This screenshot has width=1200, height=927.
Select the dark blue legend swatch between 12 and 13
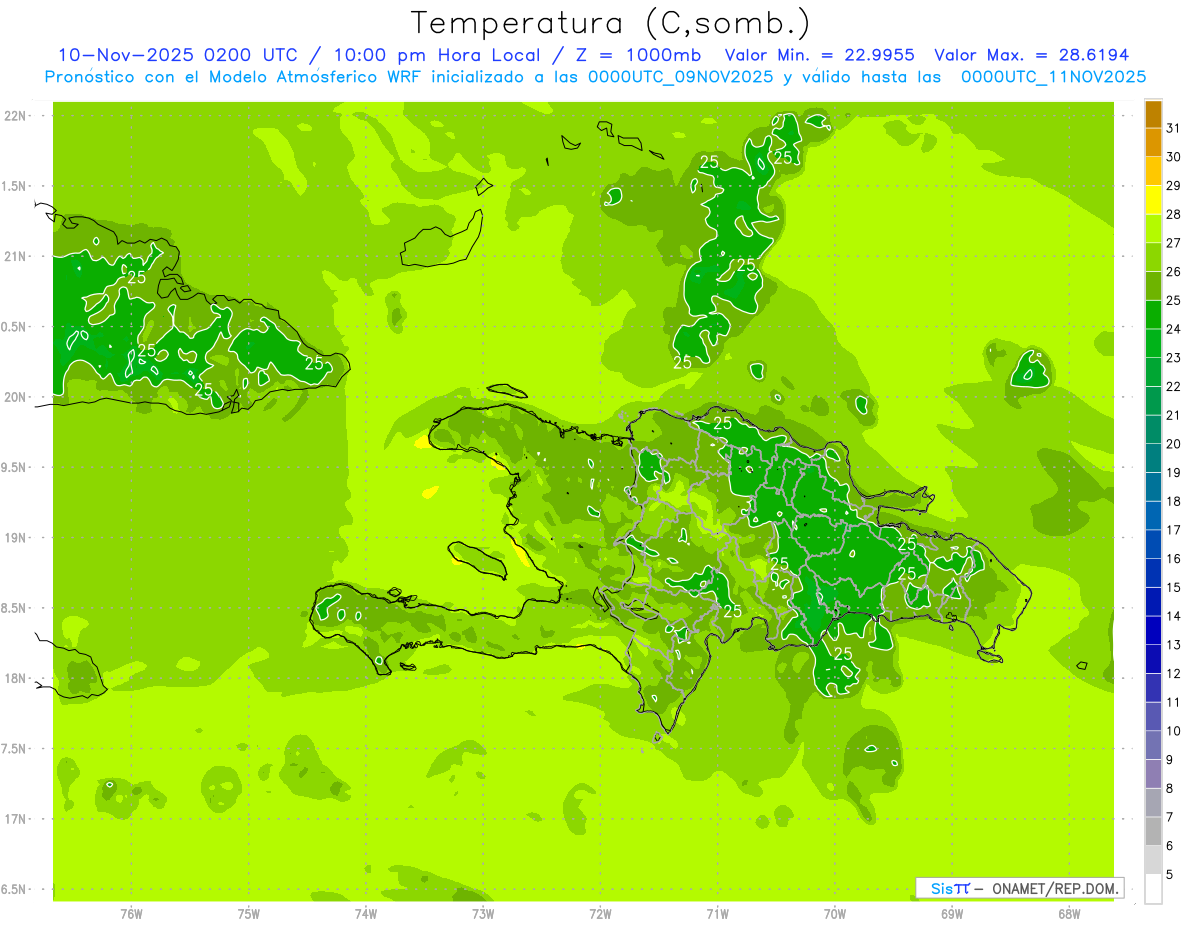[x=1153, y=659]
